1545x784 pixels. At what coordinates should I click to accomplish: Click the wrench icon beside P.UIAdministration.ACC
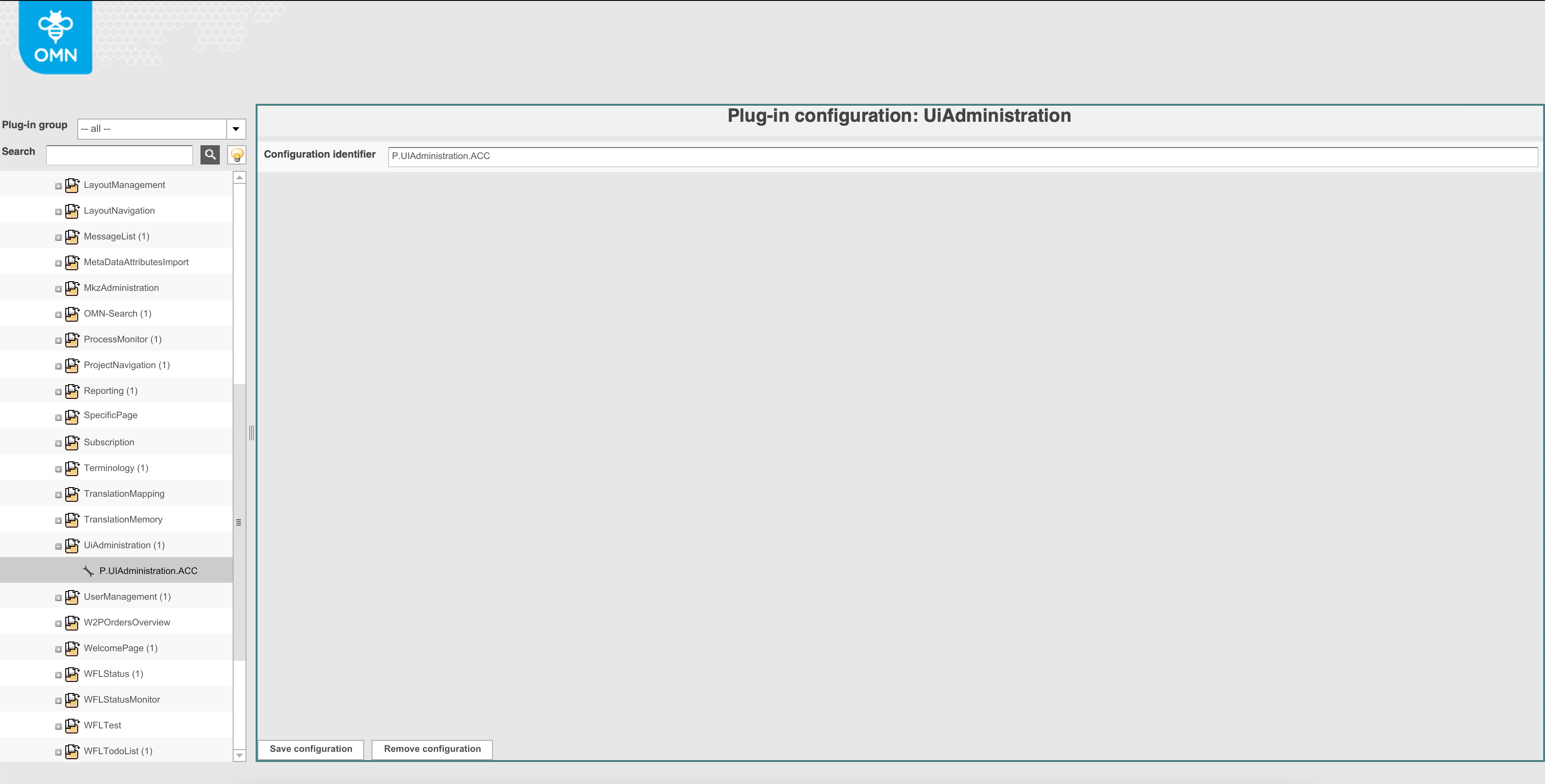[88, 571]
